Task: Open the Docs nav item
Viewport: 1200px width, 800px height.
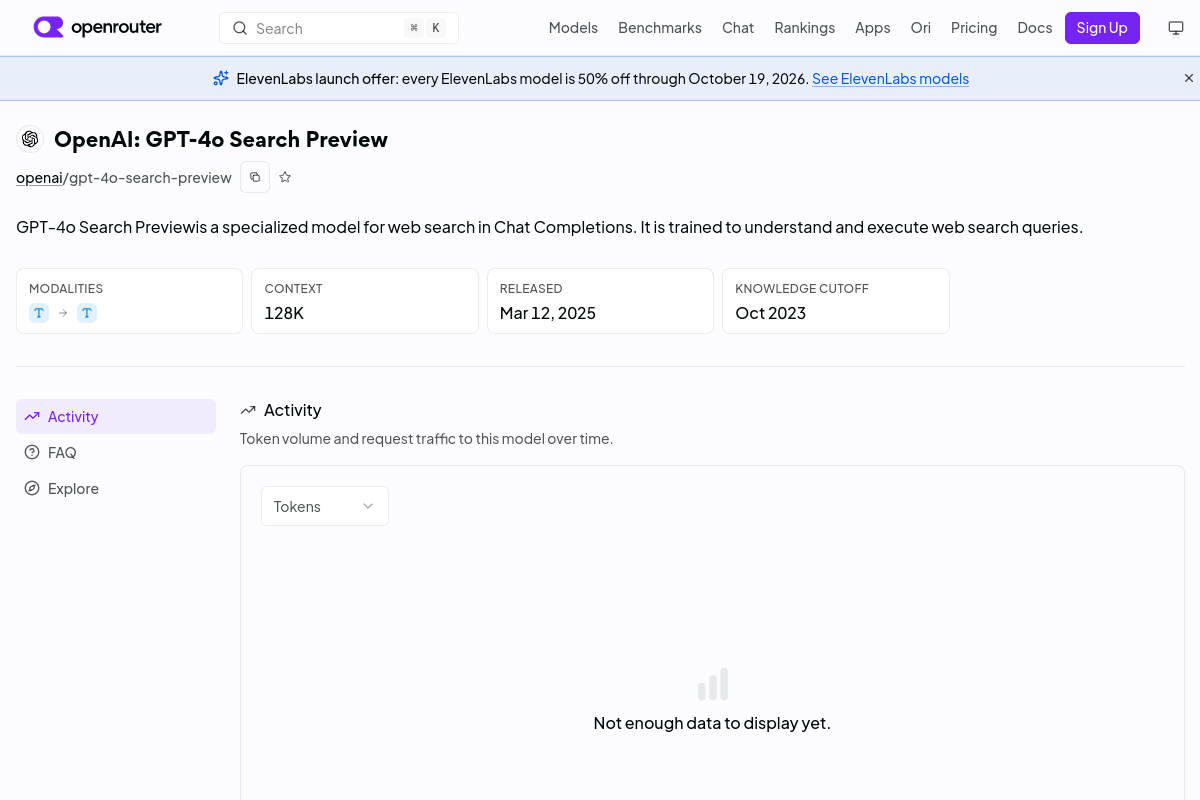Action: (x=1035, y=28)
